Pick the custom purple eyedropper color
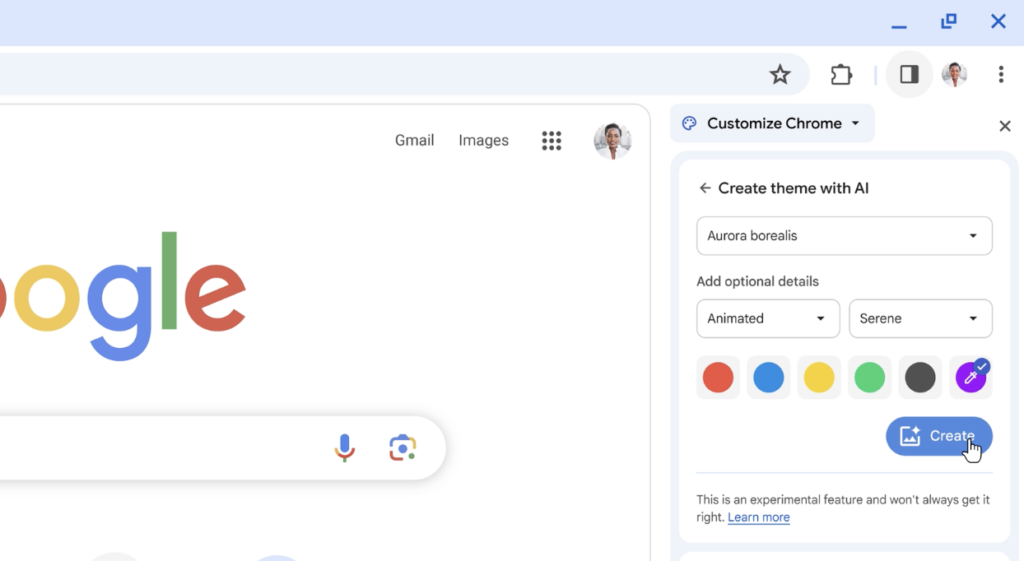The width and height of the screenshot is (1024, 561). [x=970, y=377]
